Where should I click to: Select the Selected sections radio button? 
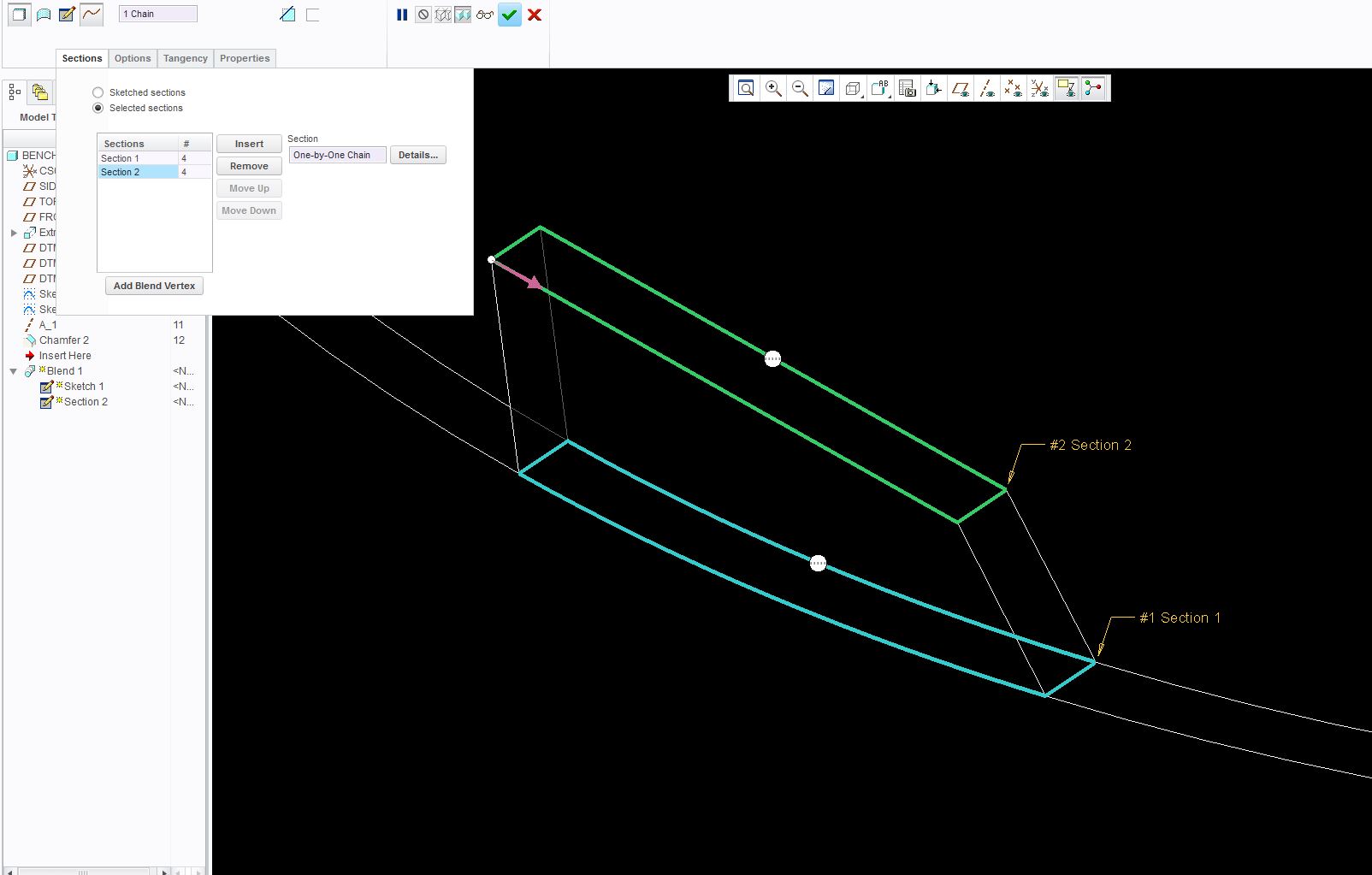(x=98, y=108)
